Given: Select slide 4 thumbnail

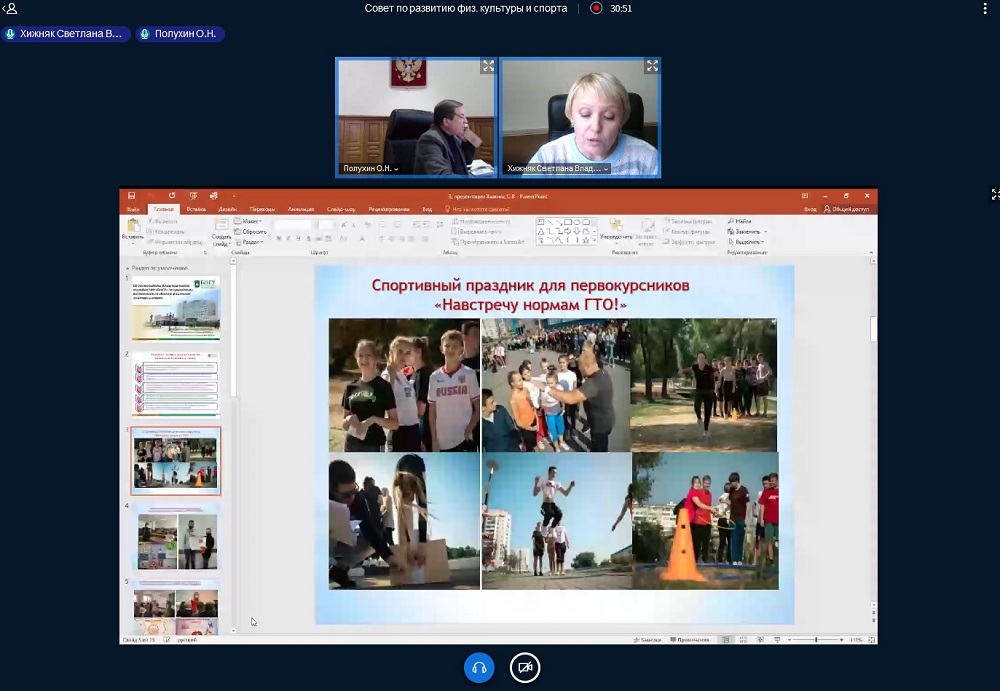Looking at the screenshot, I should [x=176, y=537].
